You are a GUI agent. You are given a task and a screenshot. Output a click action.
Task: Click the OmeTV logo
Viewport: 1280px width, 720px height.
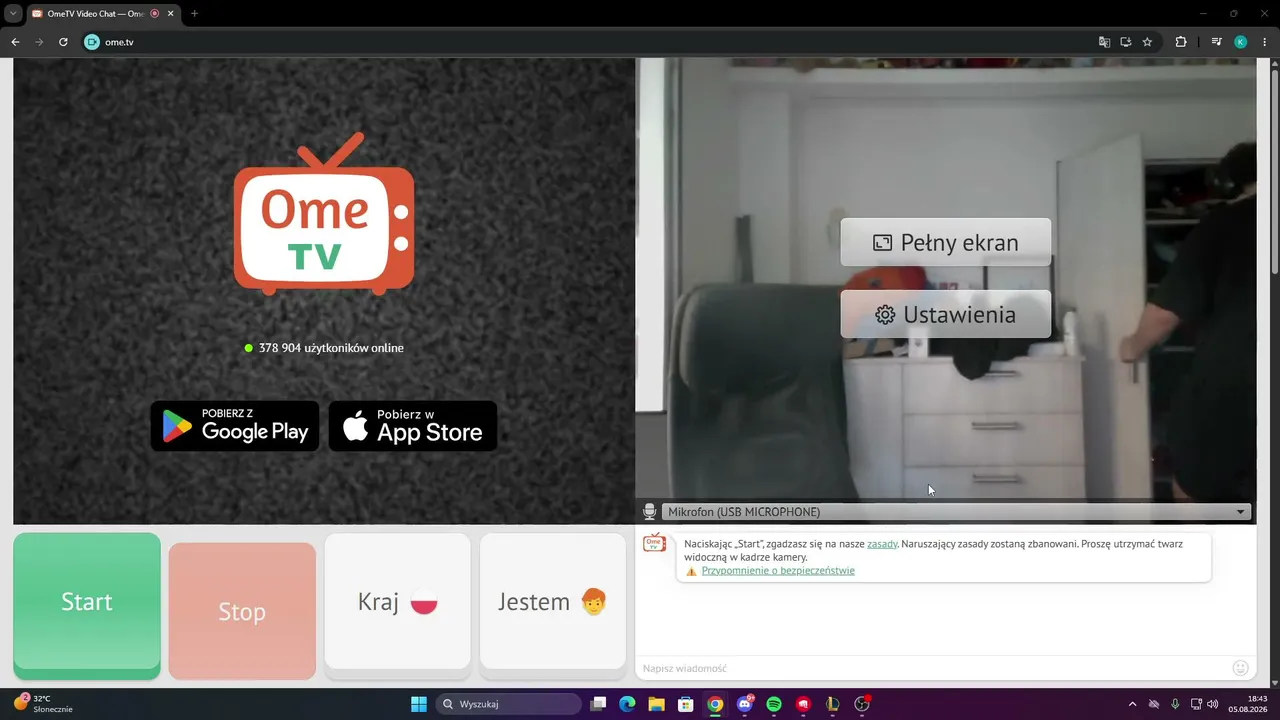pos(324,214)
